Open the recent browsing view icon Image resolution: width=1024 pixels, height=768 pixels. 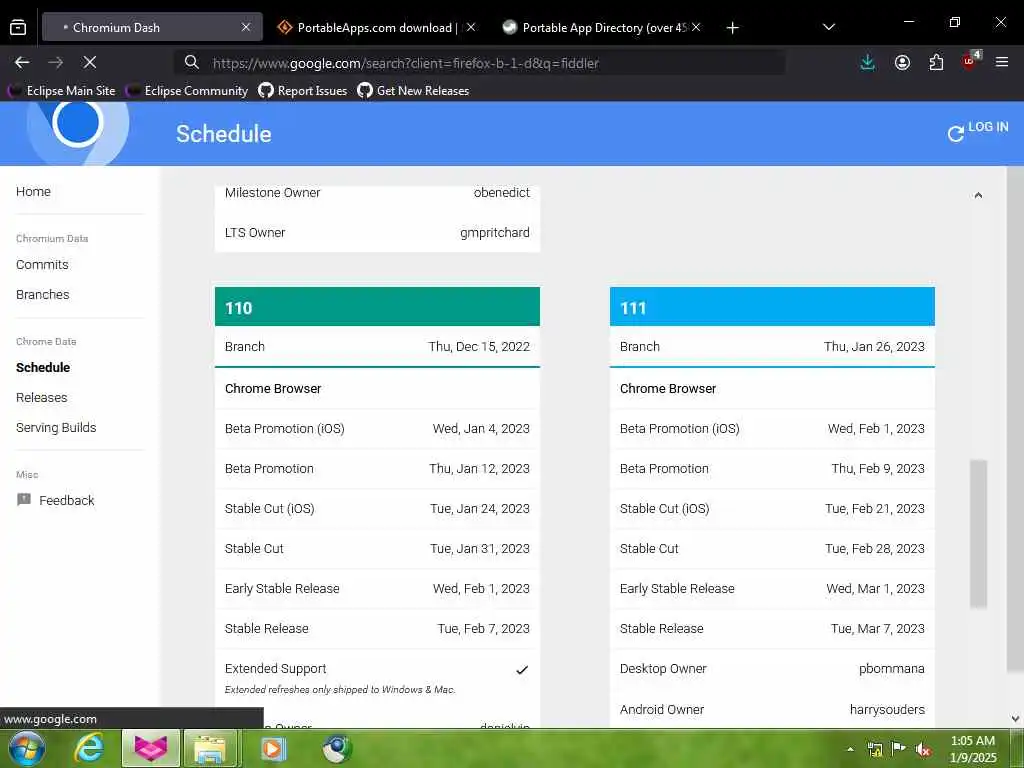point(18,27)
